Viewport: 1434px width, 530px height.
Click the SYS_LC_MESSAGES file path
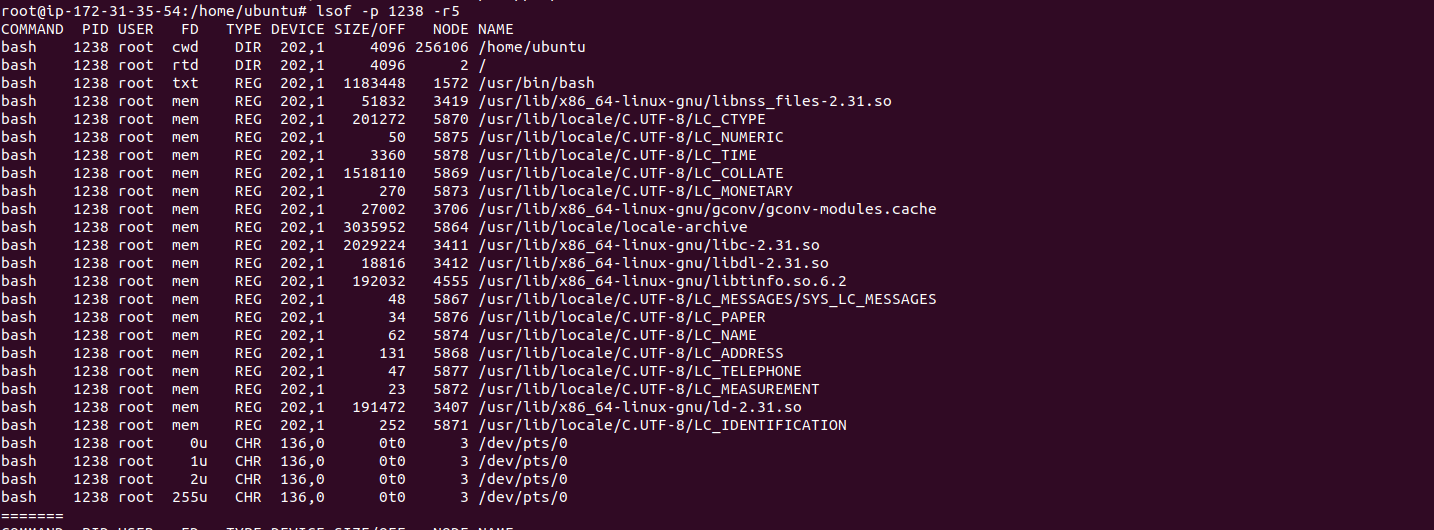pos(707,299)
